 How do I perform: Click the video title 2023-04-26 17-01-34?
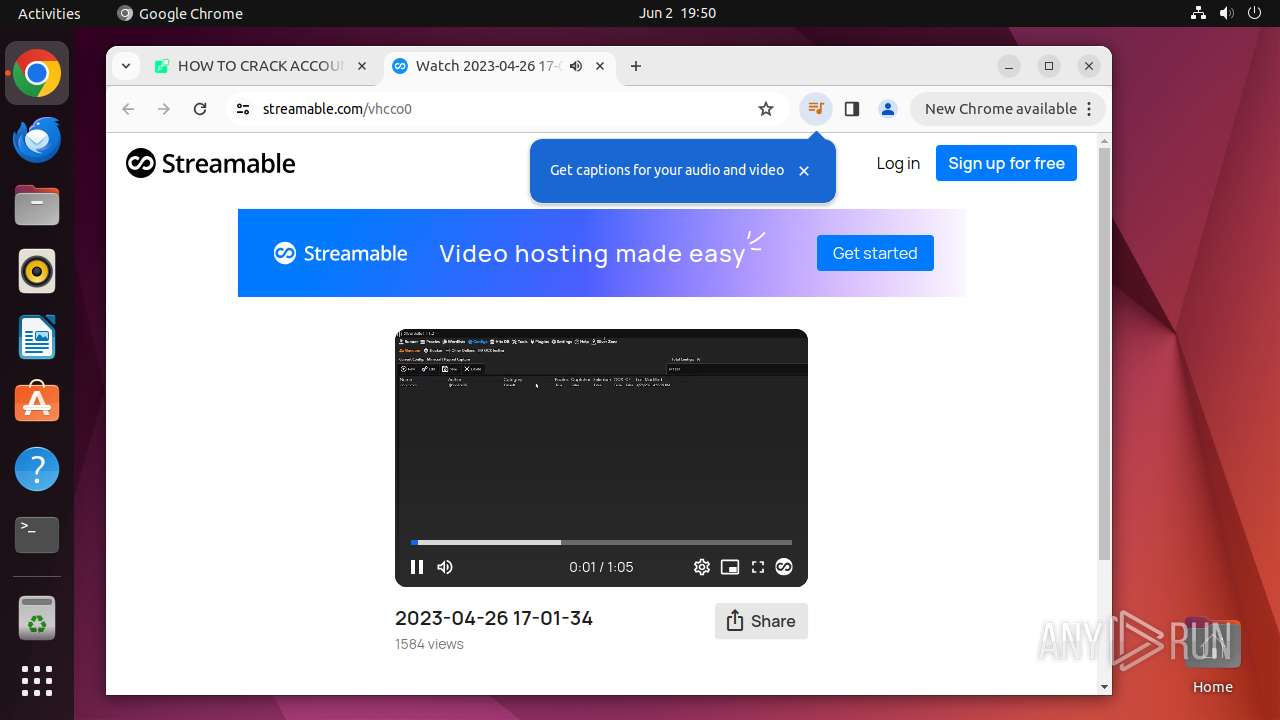pos(494,618)
